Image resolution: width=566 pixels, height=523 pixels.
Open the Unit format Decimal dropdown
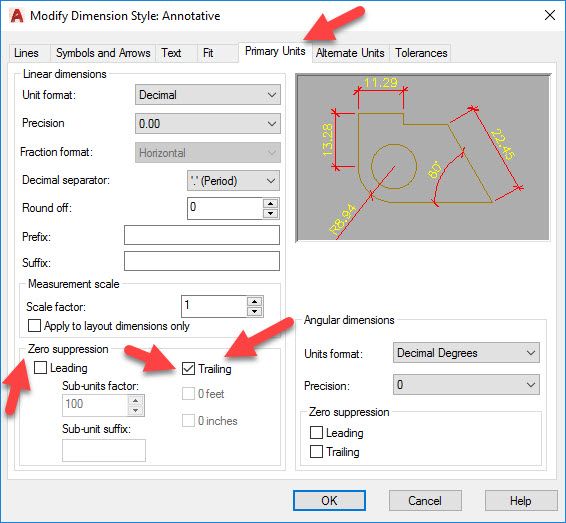208,95
